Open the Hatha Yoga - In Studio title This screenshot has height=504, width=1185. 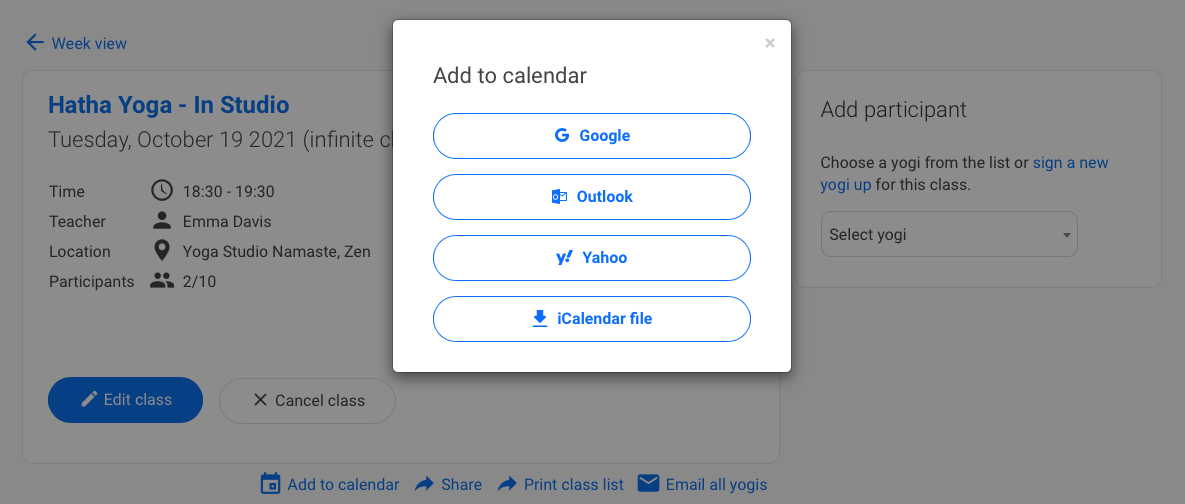tap(169, 105)
